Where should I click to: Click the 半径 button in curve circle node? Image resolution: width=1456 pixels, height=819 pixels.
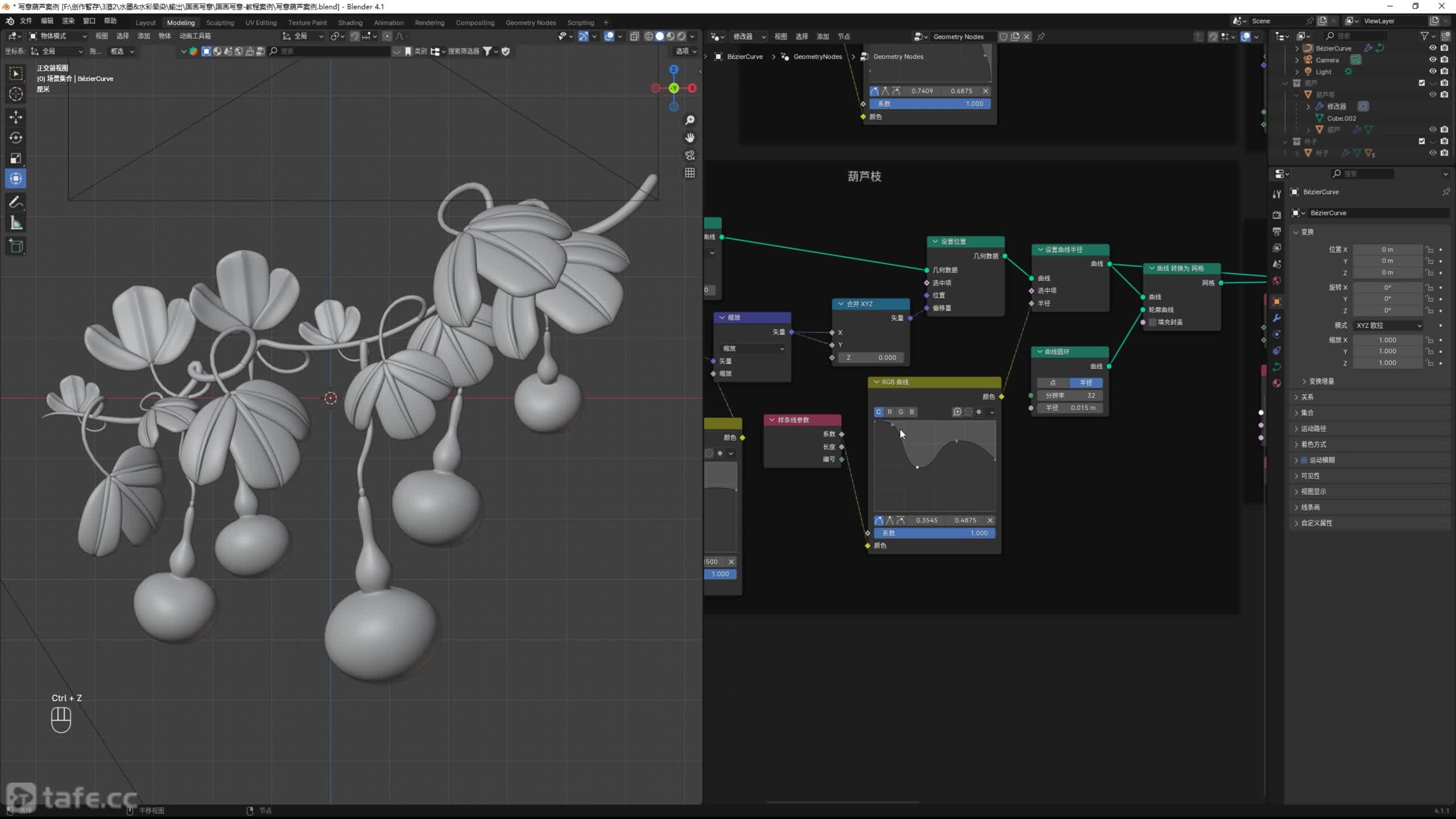click(x=1086, y=383)
